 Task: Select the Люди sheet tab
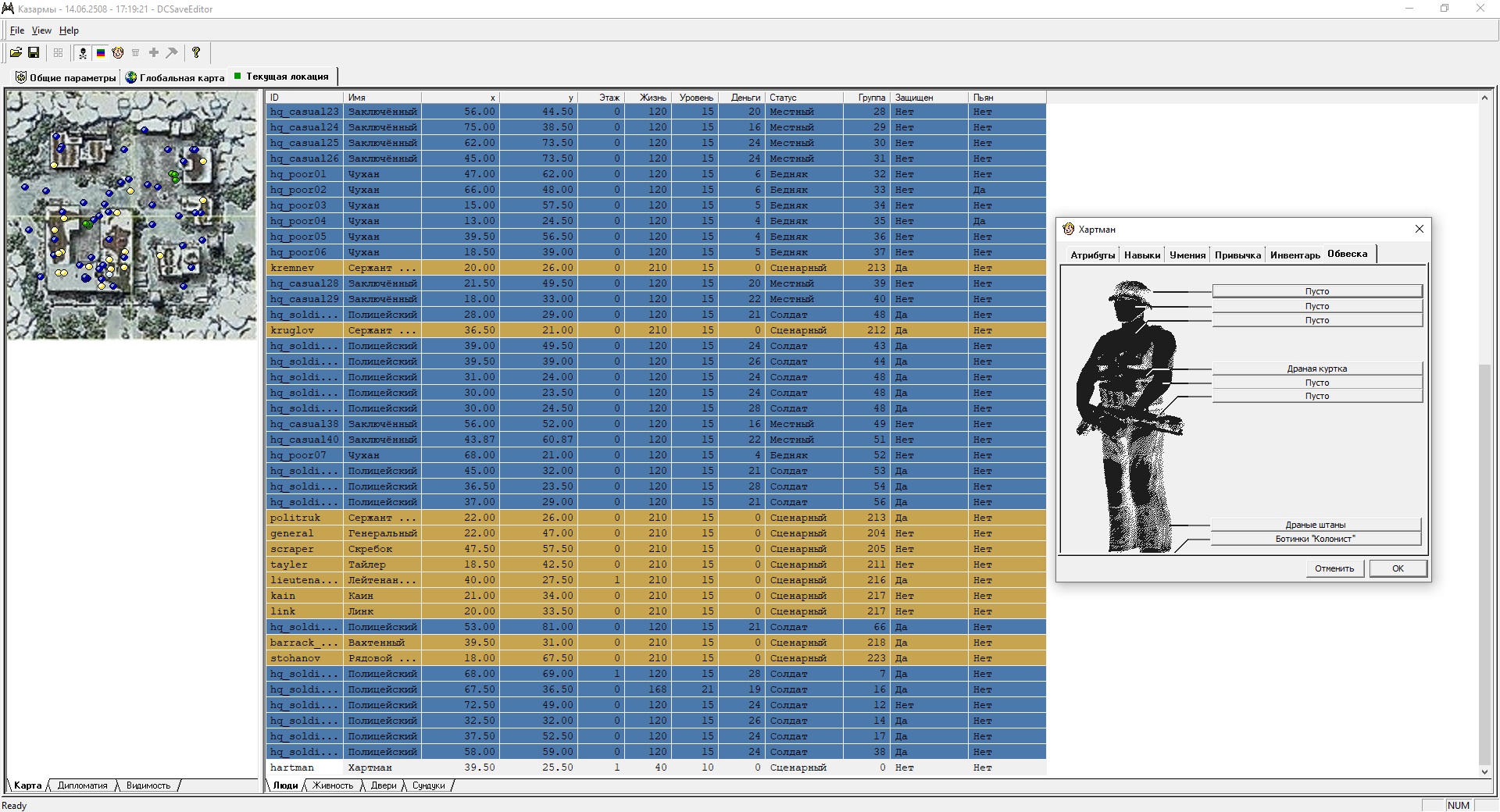(x=285, y=785)
